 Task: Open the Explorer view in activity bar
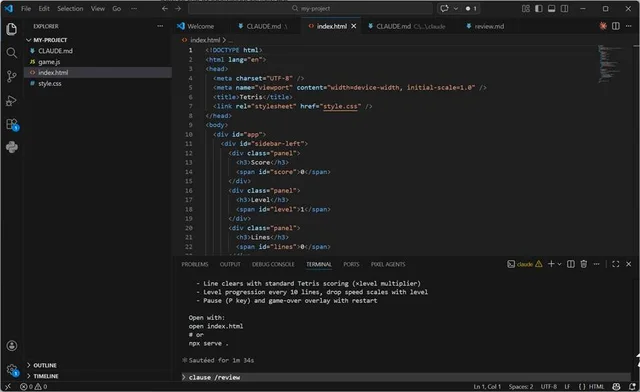pos(11,29)
